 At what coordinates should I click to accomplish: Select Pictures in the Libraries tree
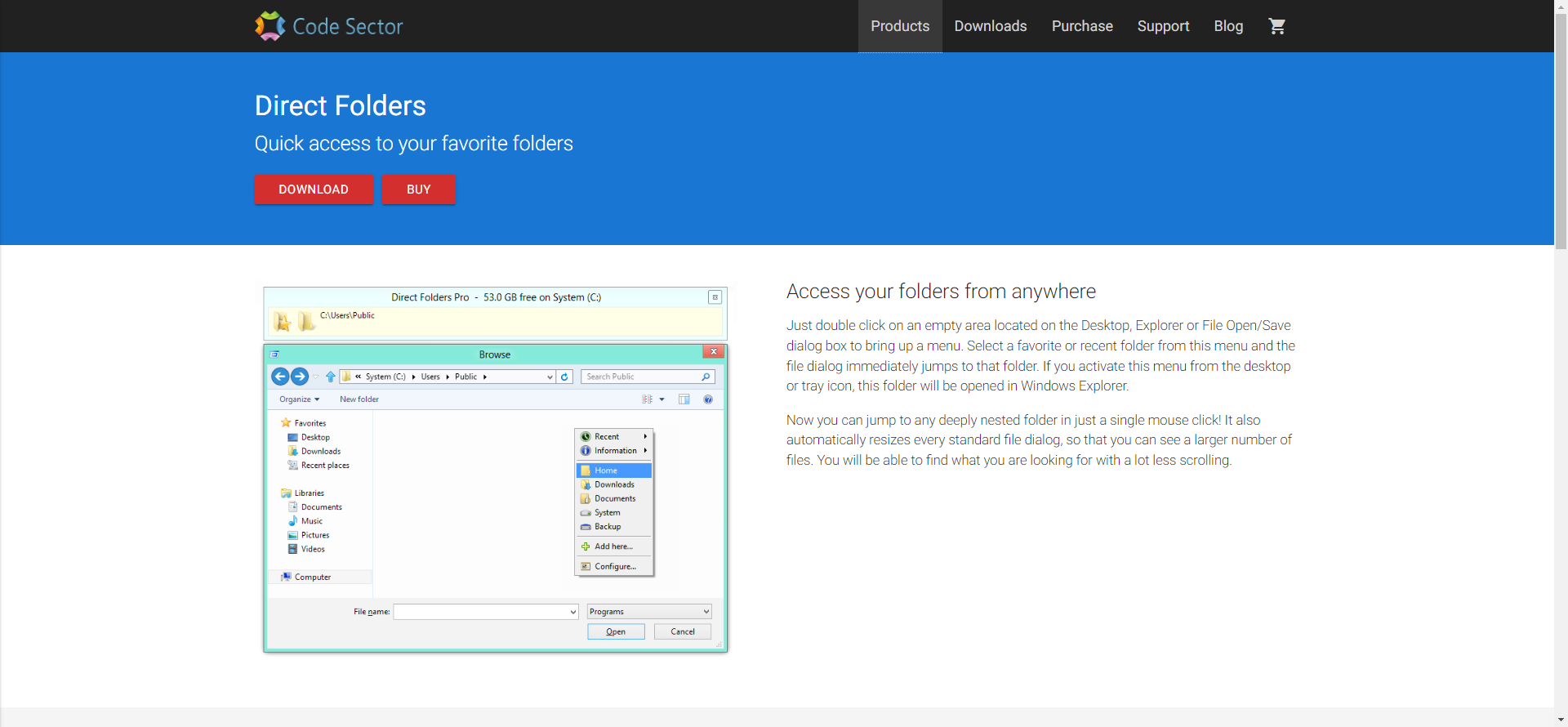click(309, 535)
